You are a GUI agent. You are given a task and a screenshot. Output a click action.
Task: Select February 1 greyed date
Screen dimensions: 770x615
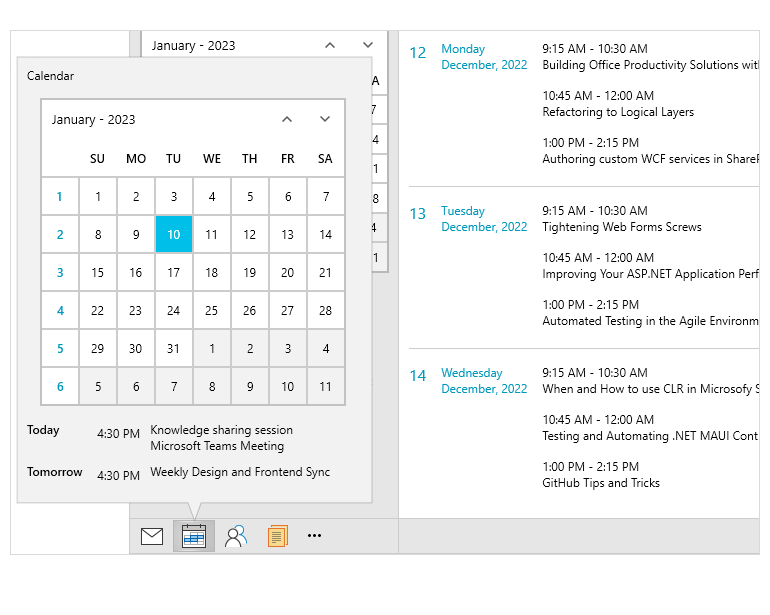click(212, 348)
